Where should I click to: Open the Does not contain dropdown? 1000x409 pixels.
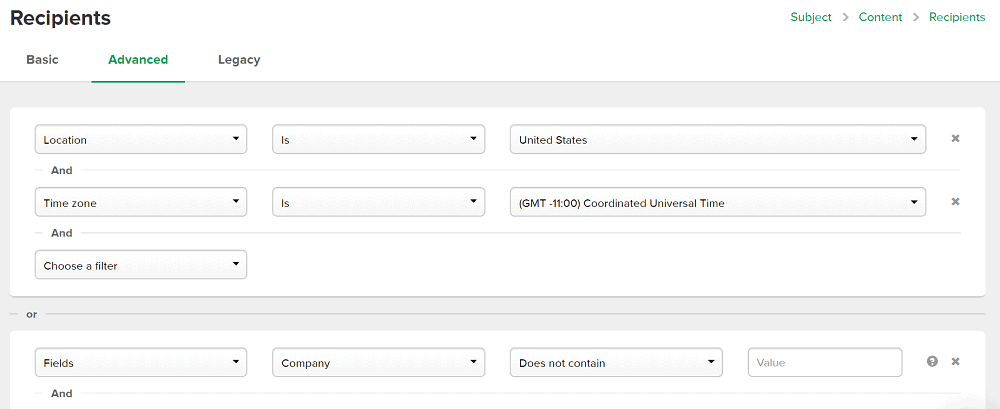pyautogui.click(x=616, y=362)
